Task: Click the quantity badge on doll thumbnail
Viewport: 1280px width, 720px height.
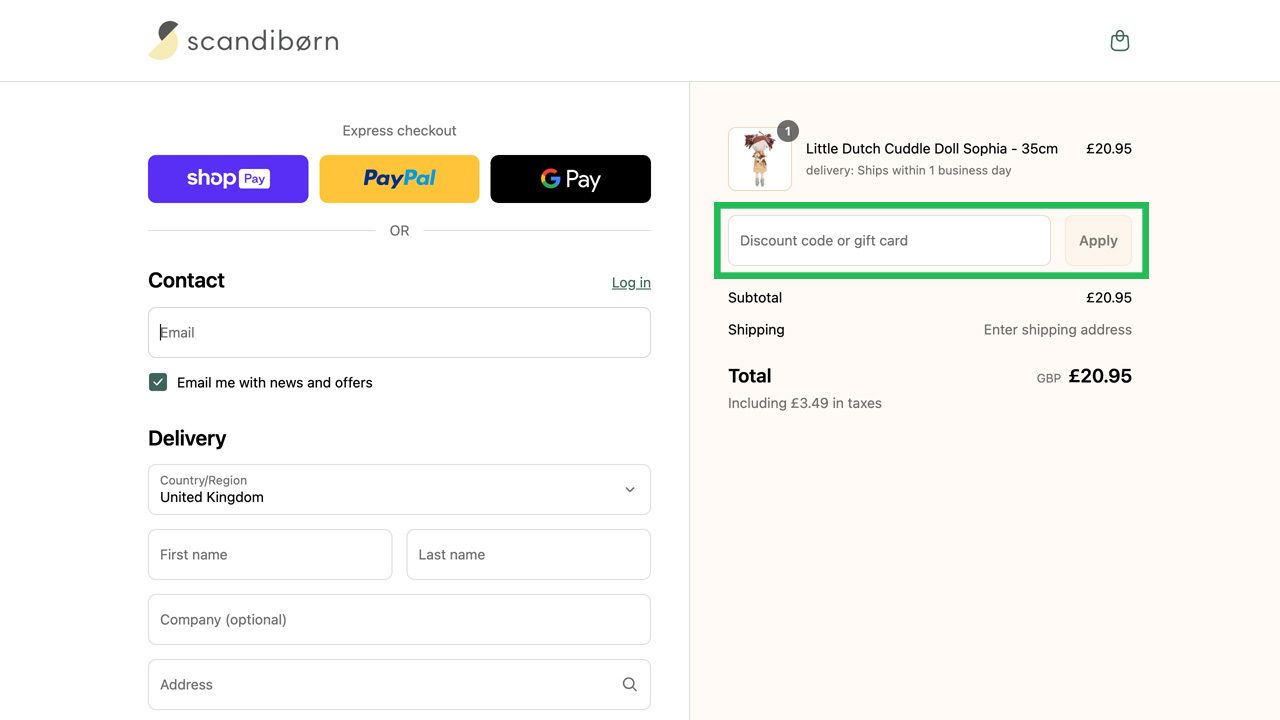Action: [x=788, y=131]
